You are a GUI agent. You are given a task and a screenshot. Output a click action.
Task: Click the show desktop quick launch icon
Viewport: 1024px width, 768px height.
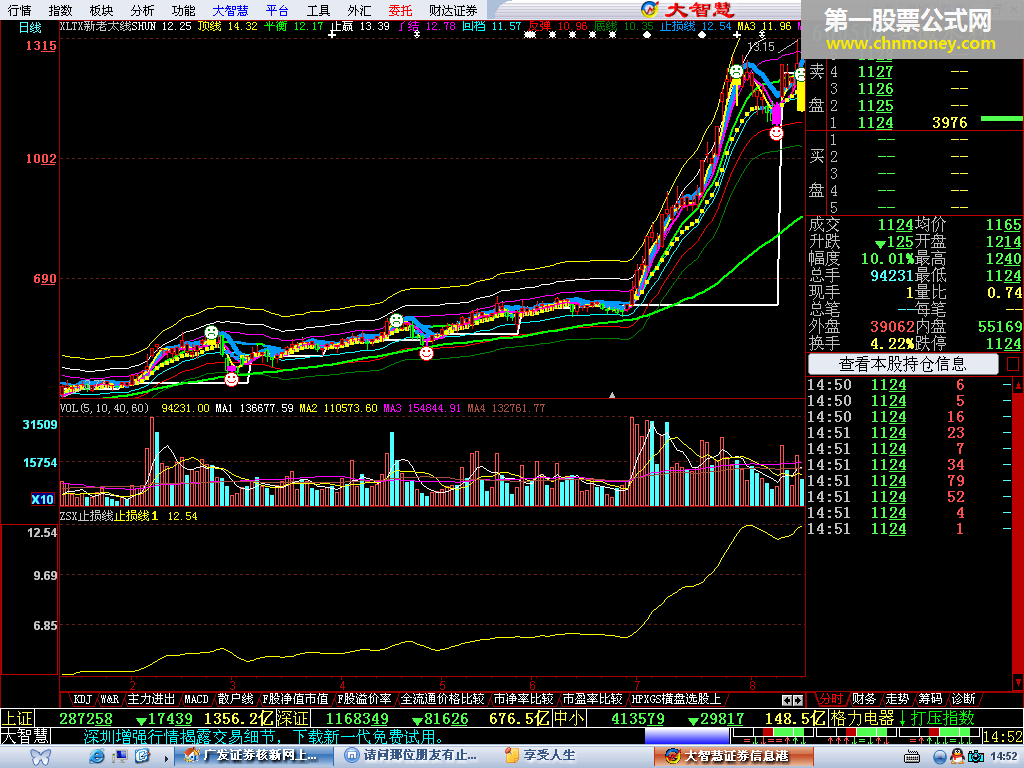pos(120,756)
